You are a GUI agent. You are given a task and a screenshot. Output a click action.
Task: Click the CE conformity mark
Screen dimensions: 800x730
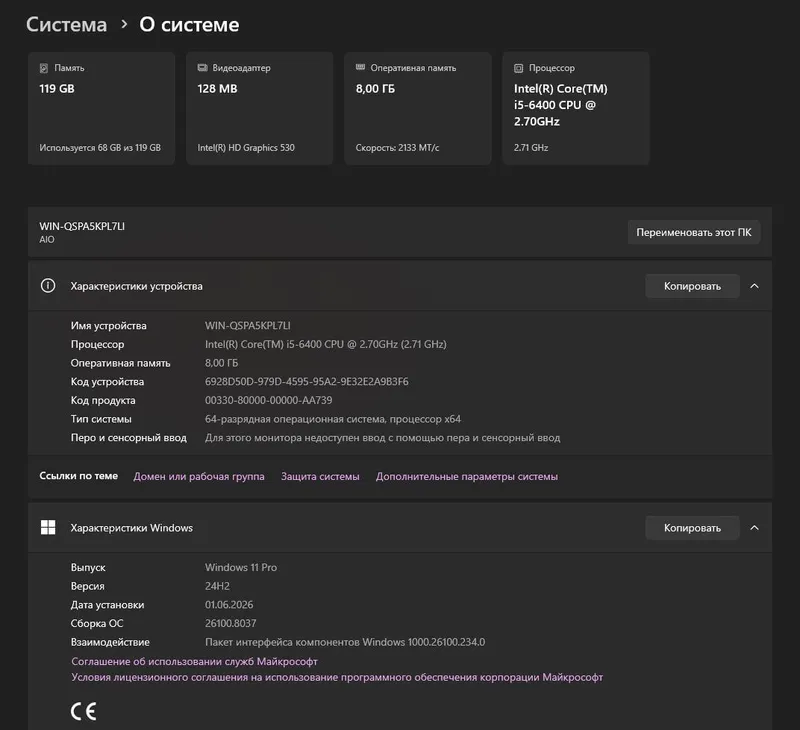(x=84, y=711)
